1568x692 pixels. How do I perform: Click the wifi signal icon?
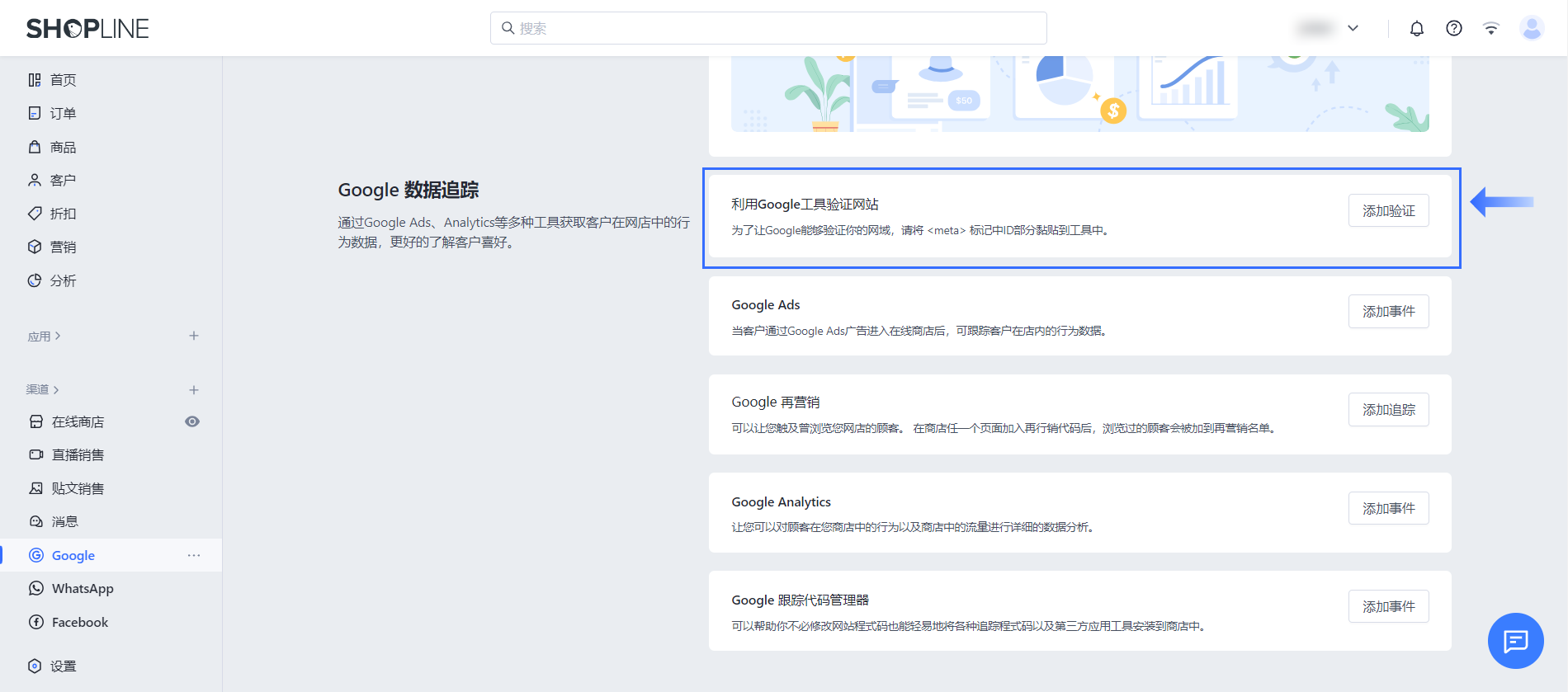[1491, 29]
